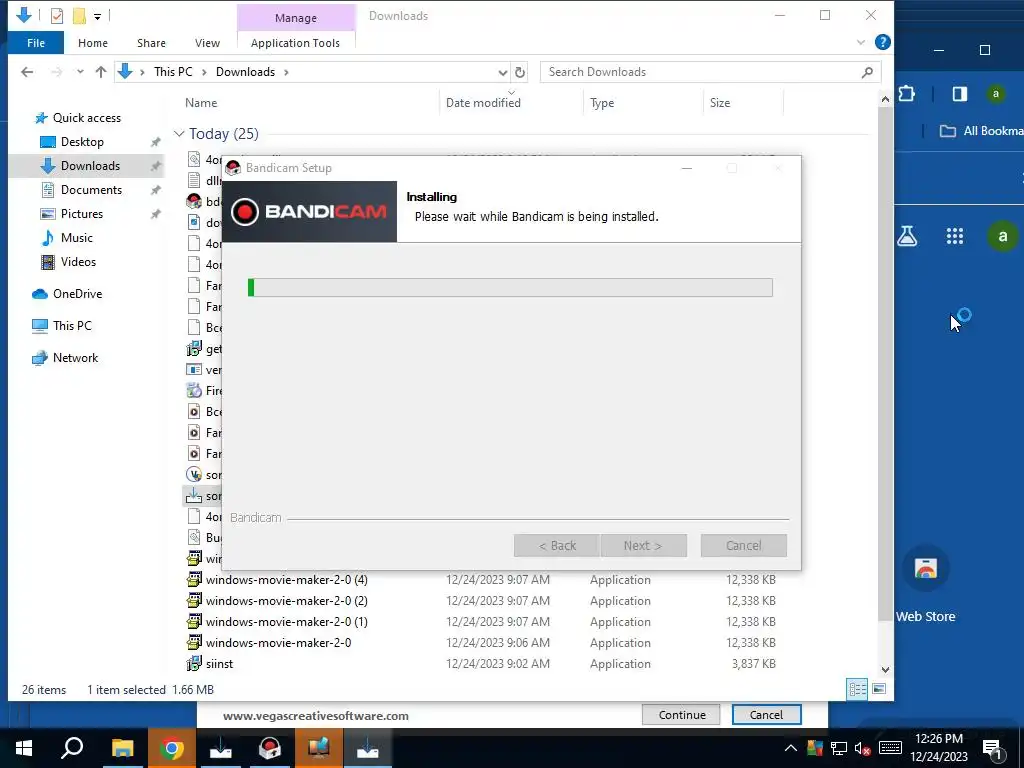This screenshot has width=1024, height=768.
Task: Select windows-movie-maker-2-0 (1) file
Action: pos(286,622)
